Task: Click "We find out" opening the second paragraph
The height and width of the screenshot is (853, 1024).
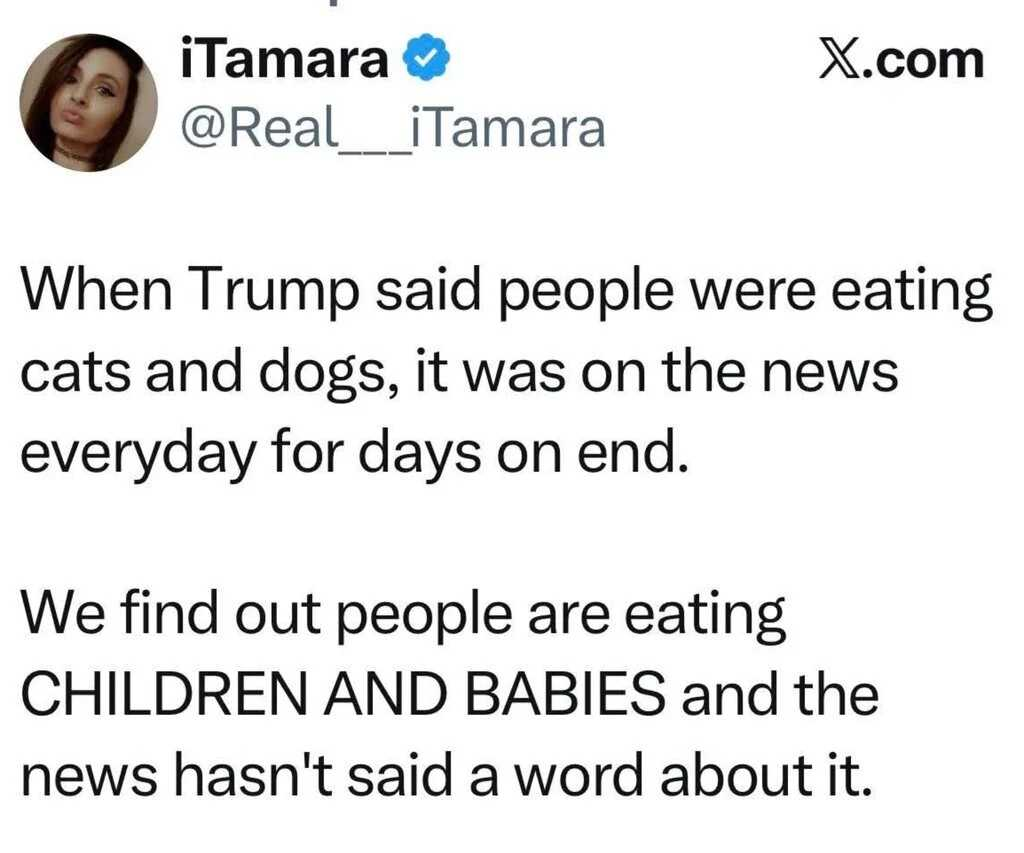Action: coord(172,613)
